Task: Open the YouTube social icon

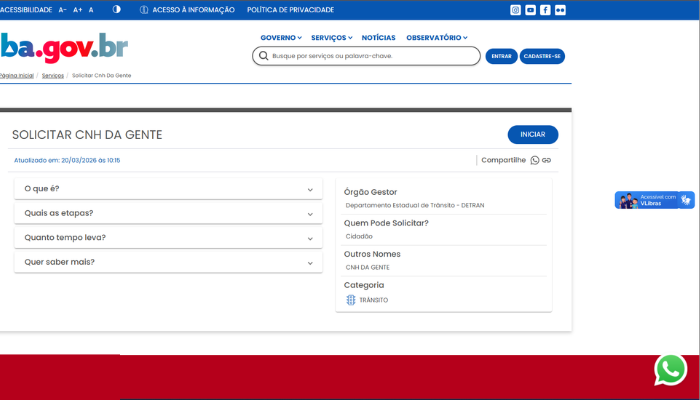Action: [x=530, y=10]
